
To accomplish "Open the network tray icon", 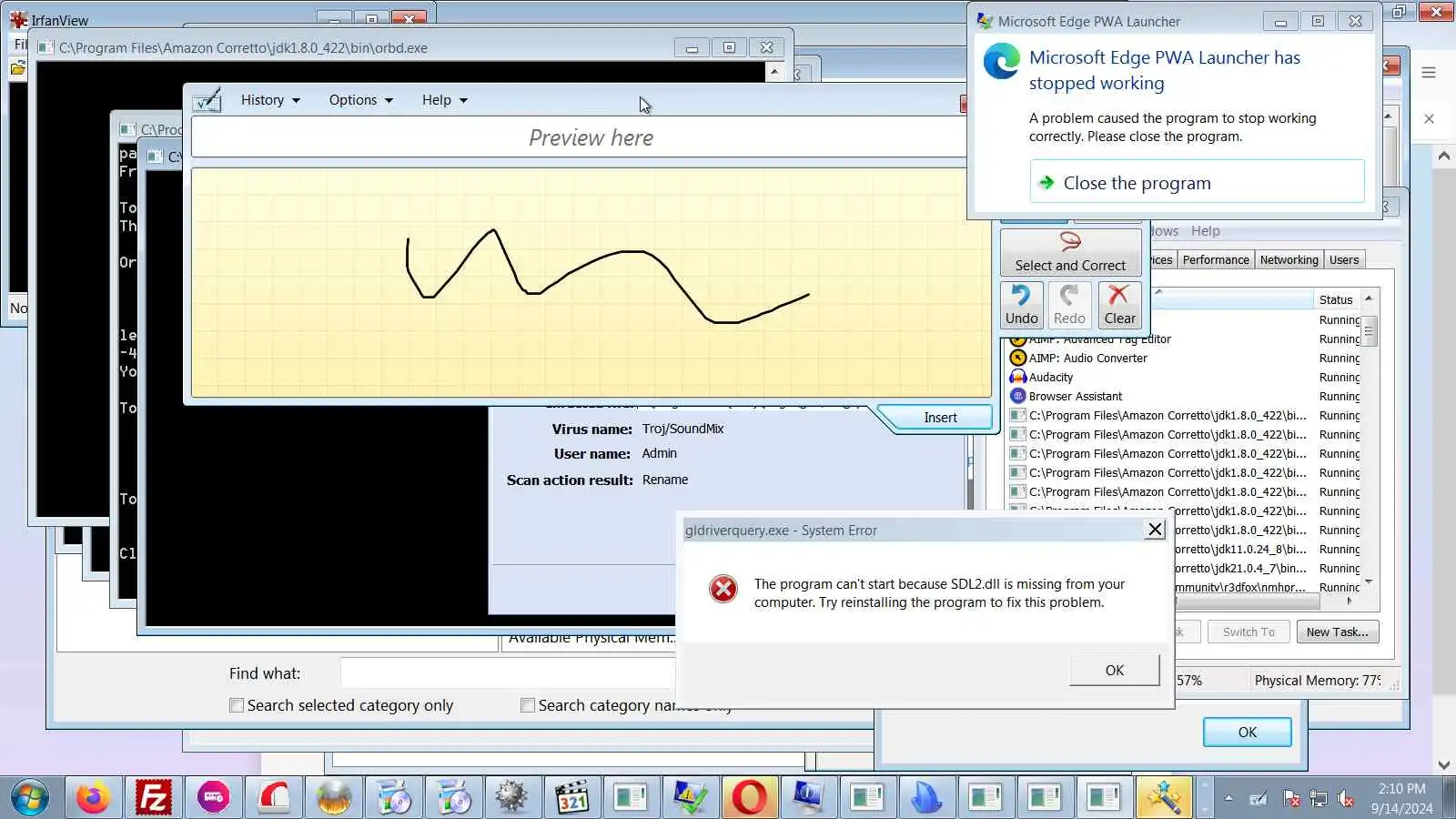I will click(1319, 799).
